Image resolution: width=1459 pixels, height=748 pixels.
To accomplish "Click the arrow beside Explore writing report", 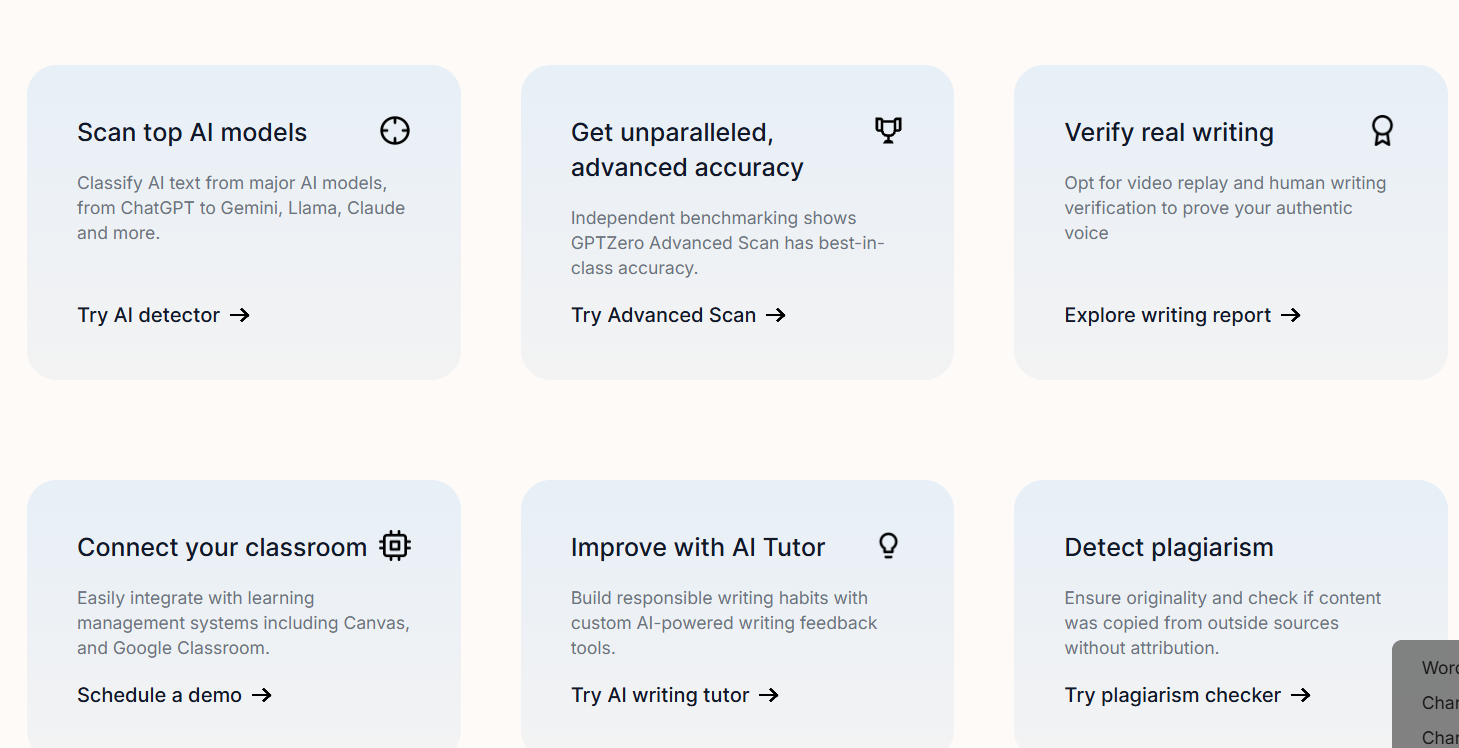I will pos(1291,315).
